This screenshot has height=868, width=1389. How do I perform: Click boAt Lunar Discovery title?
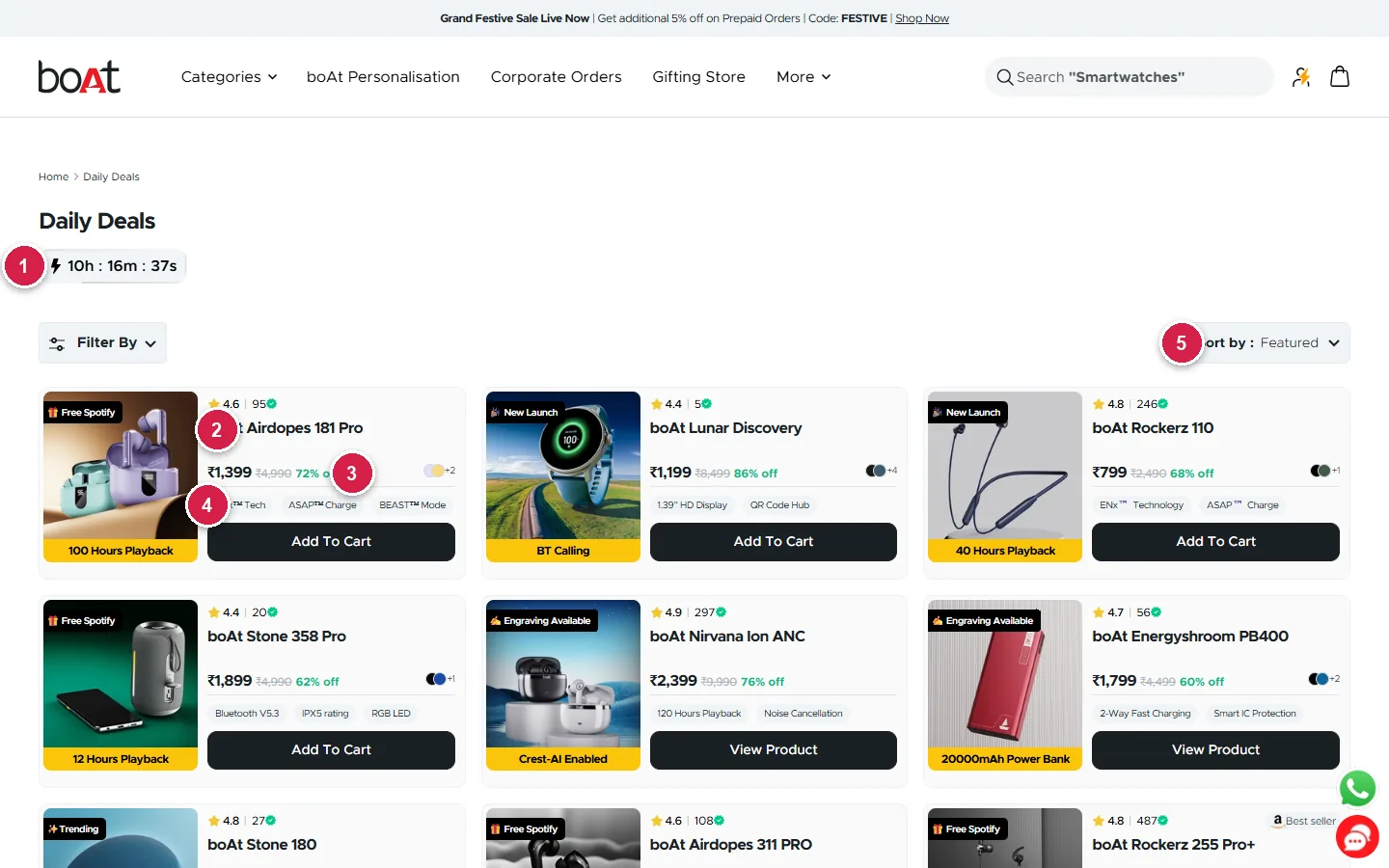click(x=725, y=428)
